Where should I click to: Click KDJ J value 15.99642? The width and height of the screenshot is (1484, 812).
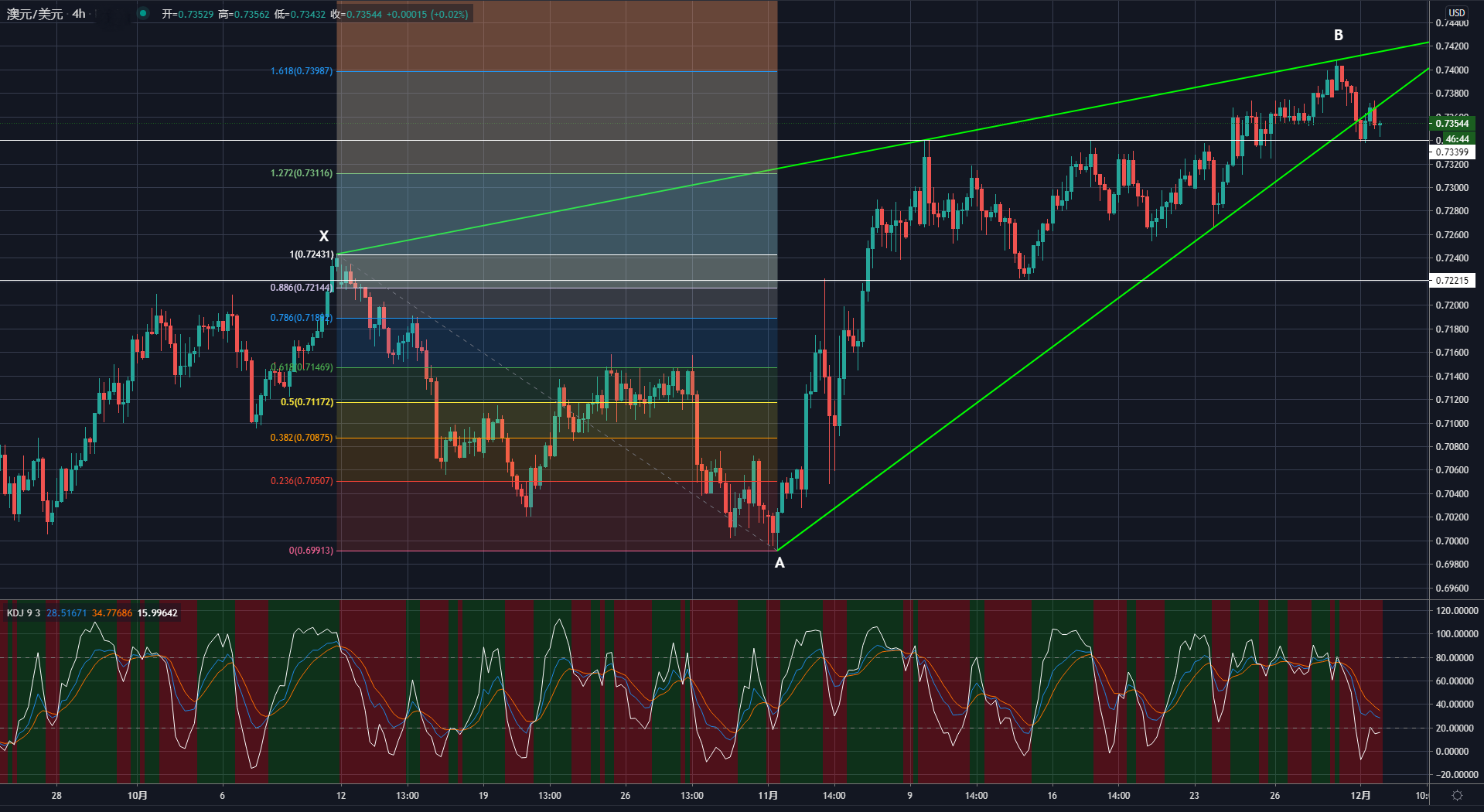(x=158, y=613)
